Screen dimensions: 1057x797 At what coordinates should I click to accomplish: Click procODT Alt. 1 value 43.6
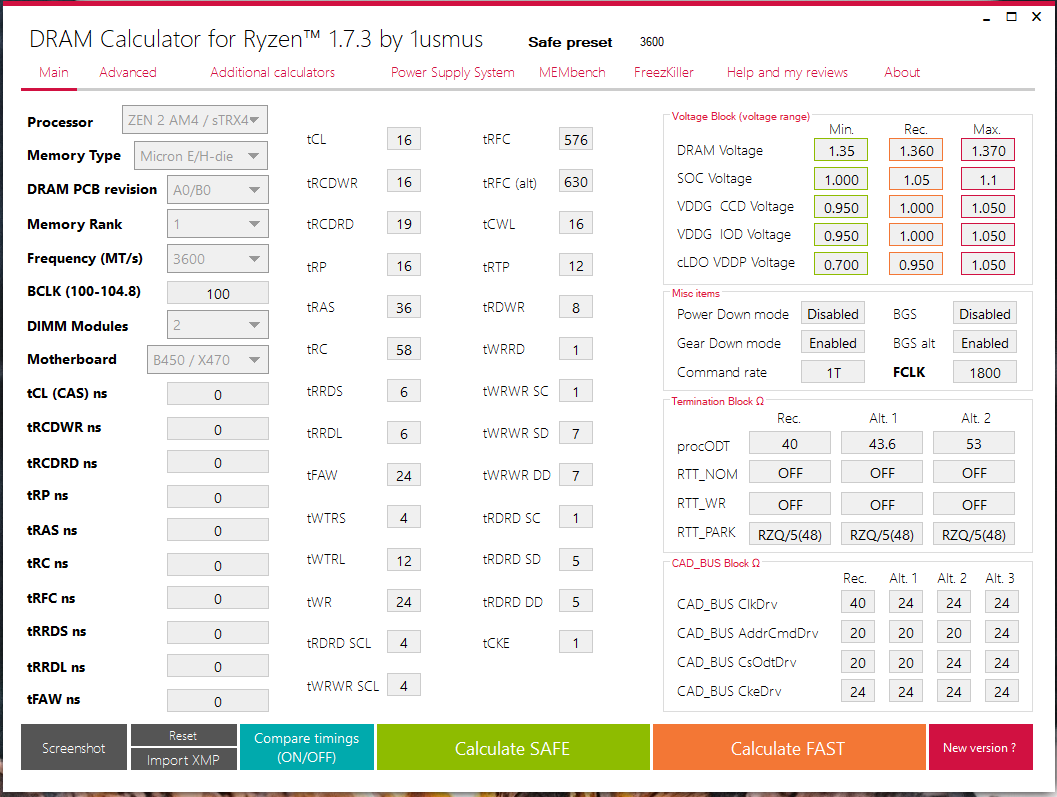pyautogui.click(x=882, y=444)
